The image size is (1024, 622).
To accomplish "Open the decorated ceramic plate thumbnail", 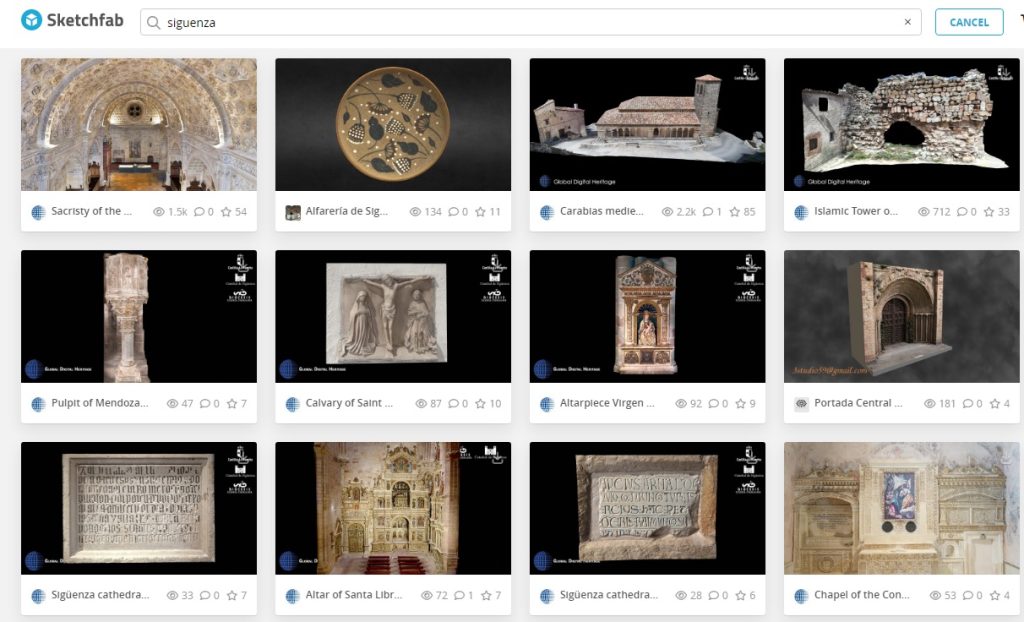I will tap(393, 125).
